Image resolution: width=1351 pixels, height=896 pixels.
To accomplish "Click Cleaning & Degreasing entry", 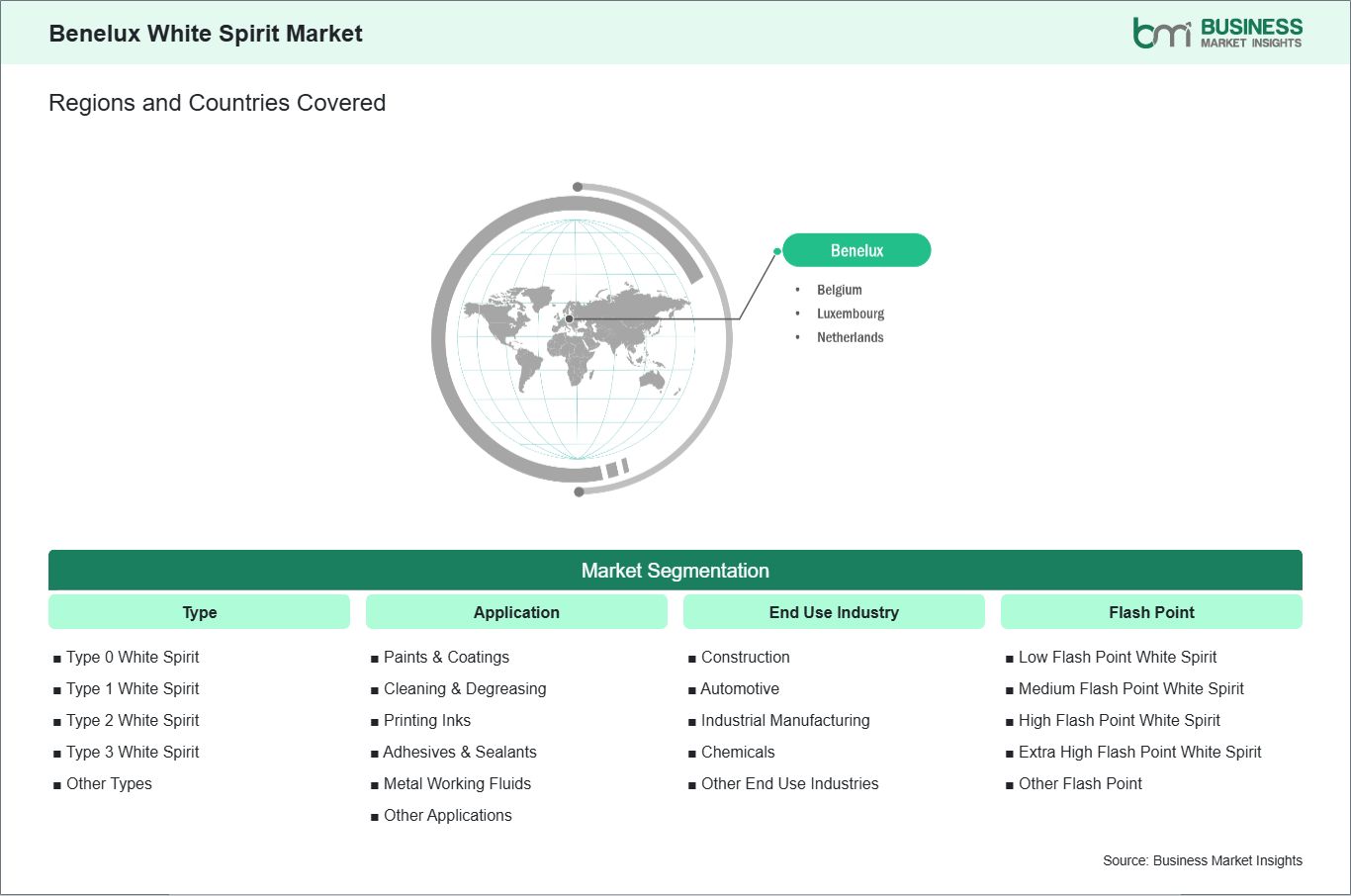I will point(465,688).
